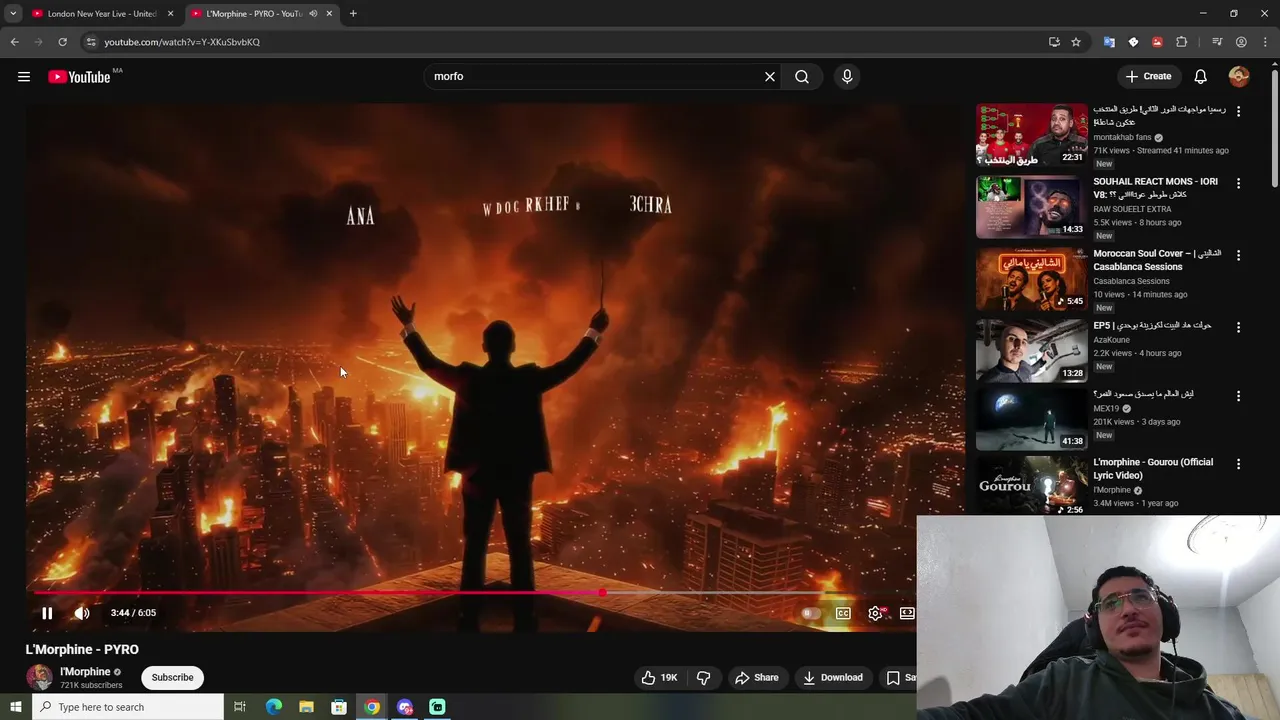Click the Windows taskbar search box
Screen dimensions: 1280x720
pos(127,707)
